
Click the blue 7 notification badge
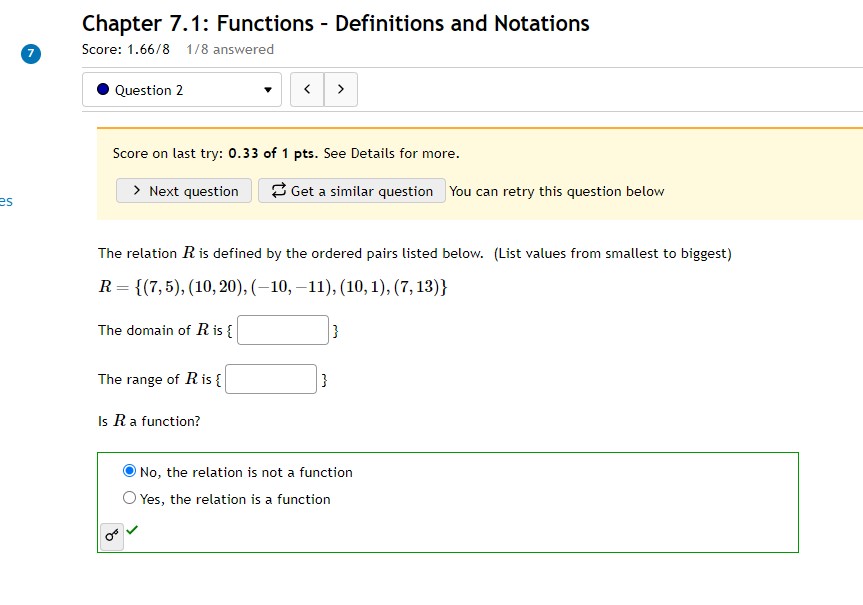pos(31,54)
